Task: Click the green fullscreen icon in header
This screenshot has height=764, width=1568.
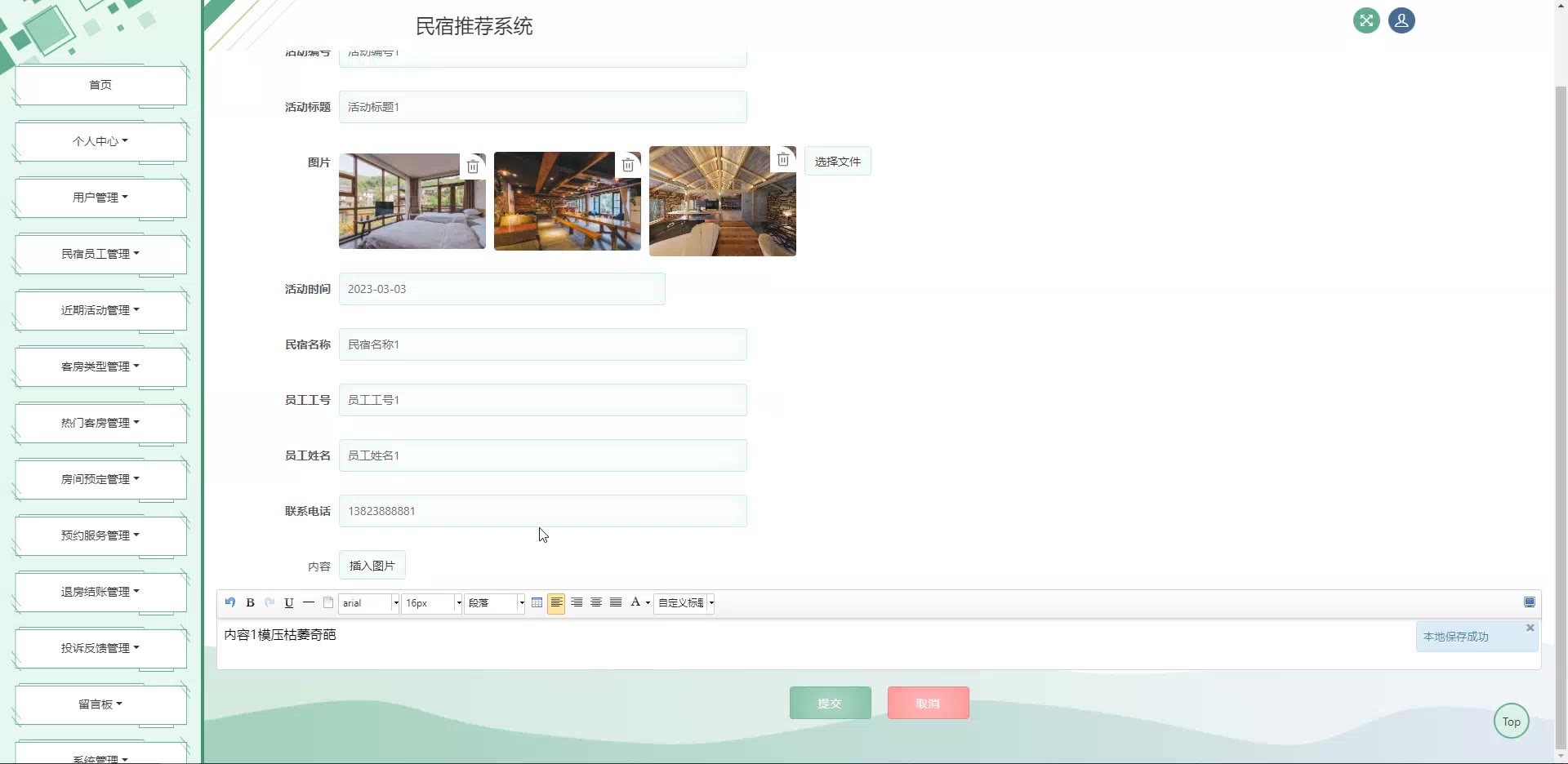Action: click(1366, 20)
